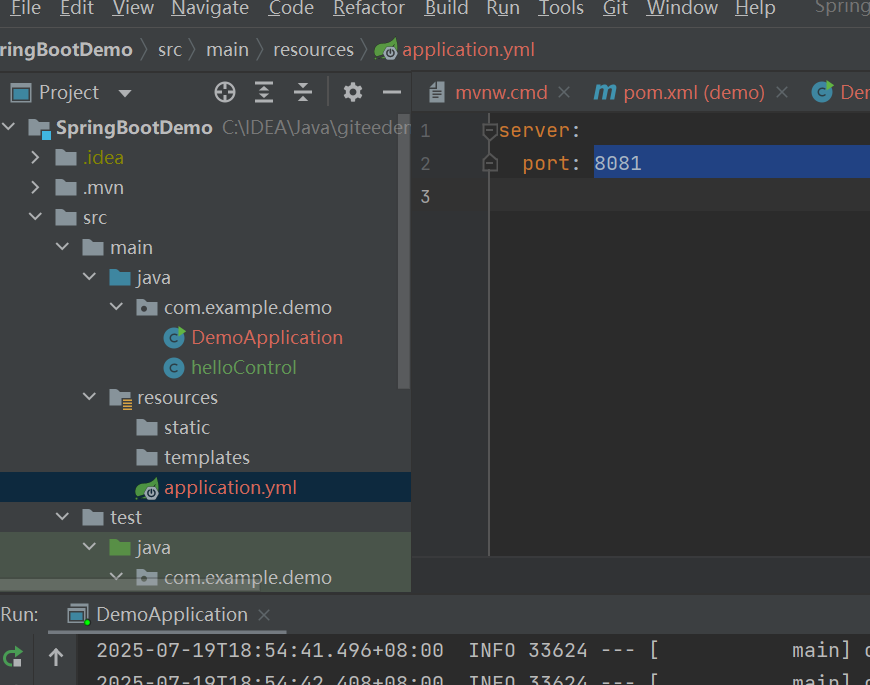Click resources in the breadcrumb path
Screen dimensions: 870x685
313,49
